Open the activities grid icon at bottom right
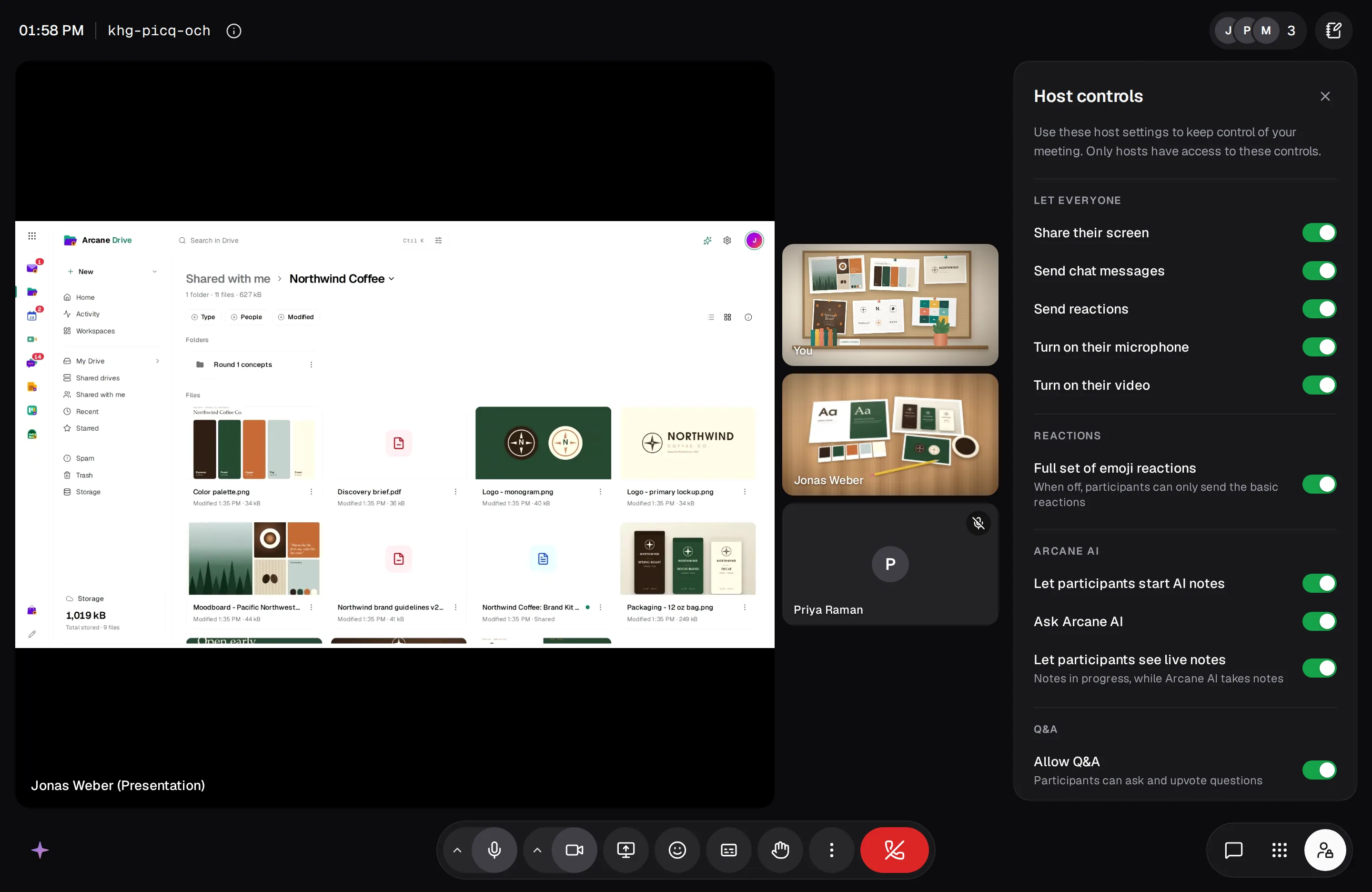The height and width of the screenshot is (892, 1372). [1279, 849]
